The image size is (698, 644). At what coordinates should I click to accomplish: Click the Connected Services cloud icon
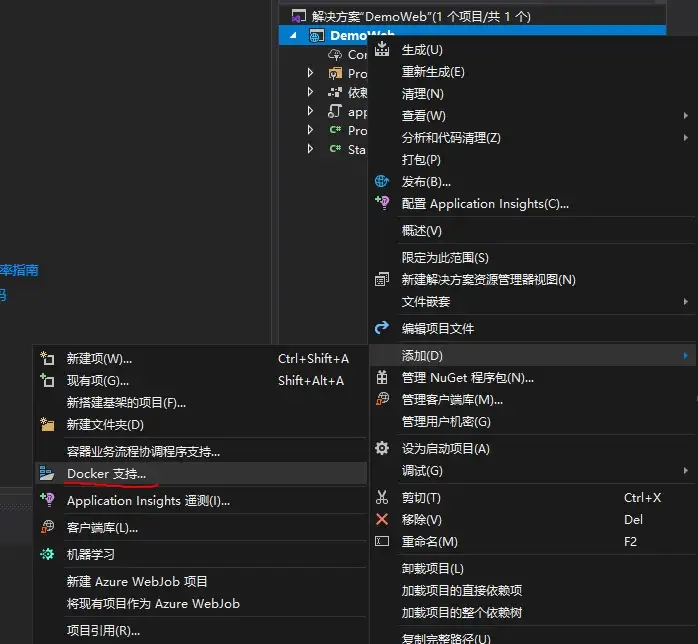click(335, 55)
